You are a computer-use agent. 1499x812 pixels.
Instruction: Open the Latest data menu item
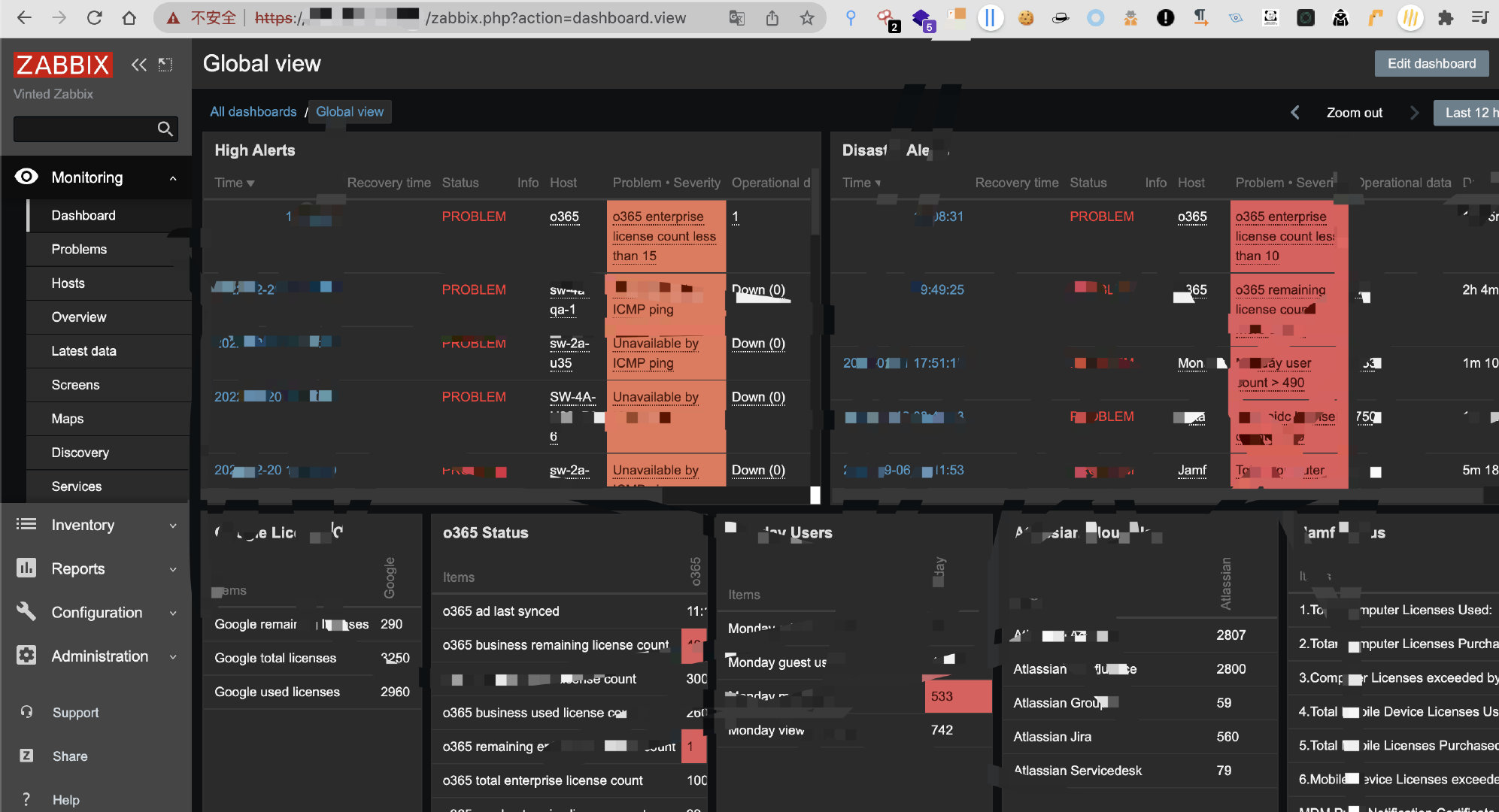(x=83, y=351)
